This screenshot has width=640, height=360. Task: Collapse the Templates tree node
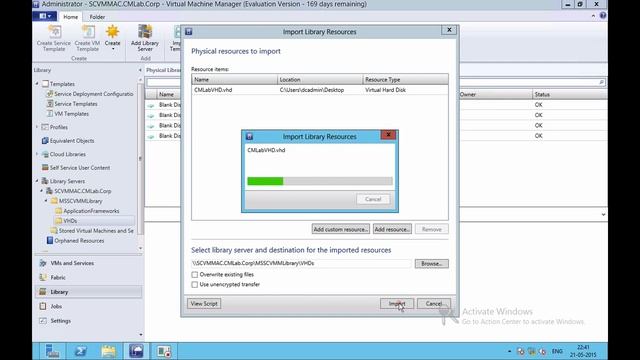point(37,84)
